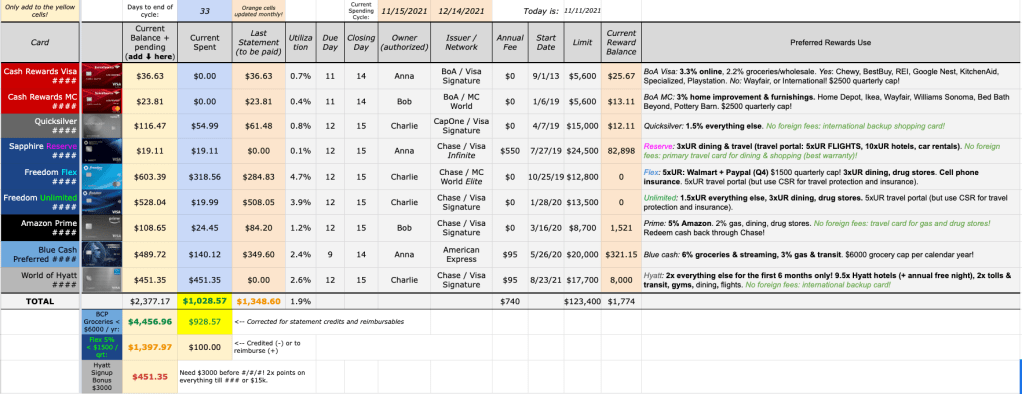Select the Quicksilver limit $15,000
This screenshot has height=394, width=1022.
tap(582, 127)
